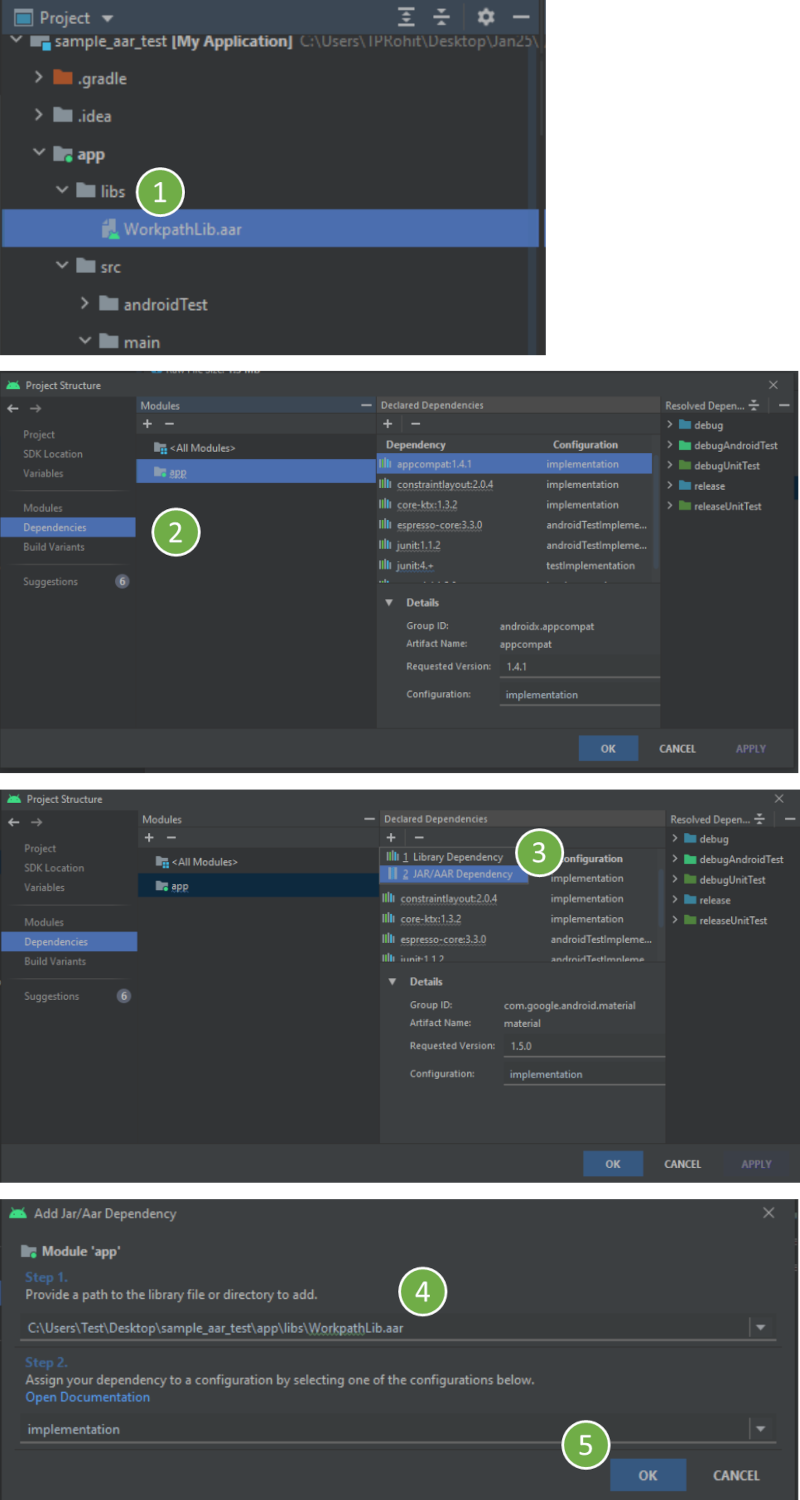Viewport: 800px width, 1500px height.
Task: Click the Collapse All icon in Project panel
Action: pos(442,17)
